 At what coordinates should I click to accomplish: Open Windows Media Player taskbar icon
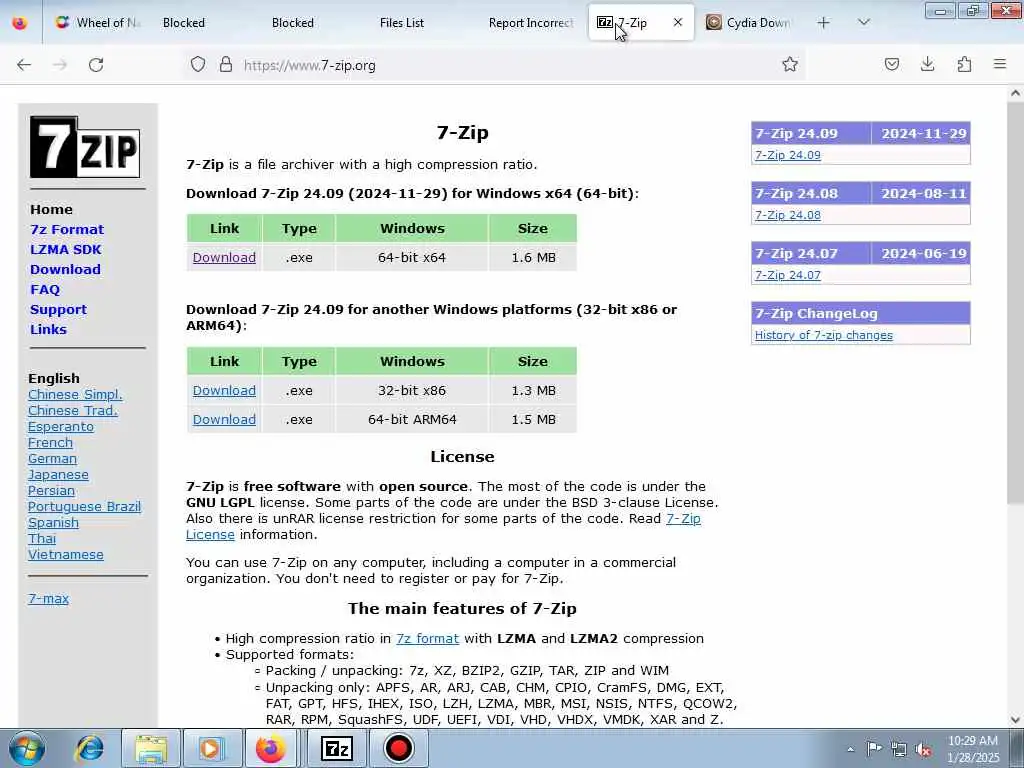(x=211, y=748)
